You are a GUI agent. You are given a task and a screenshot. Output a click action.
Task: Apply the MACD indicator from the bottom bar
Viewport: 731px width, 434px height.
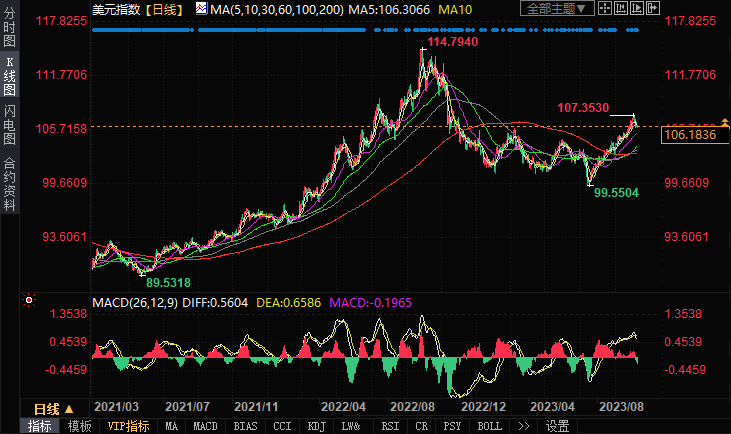pos(205,426)
